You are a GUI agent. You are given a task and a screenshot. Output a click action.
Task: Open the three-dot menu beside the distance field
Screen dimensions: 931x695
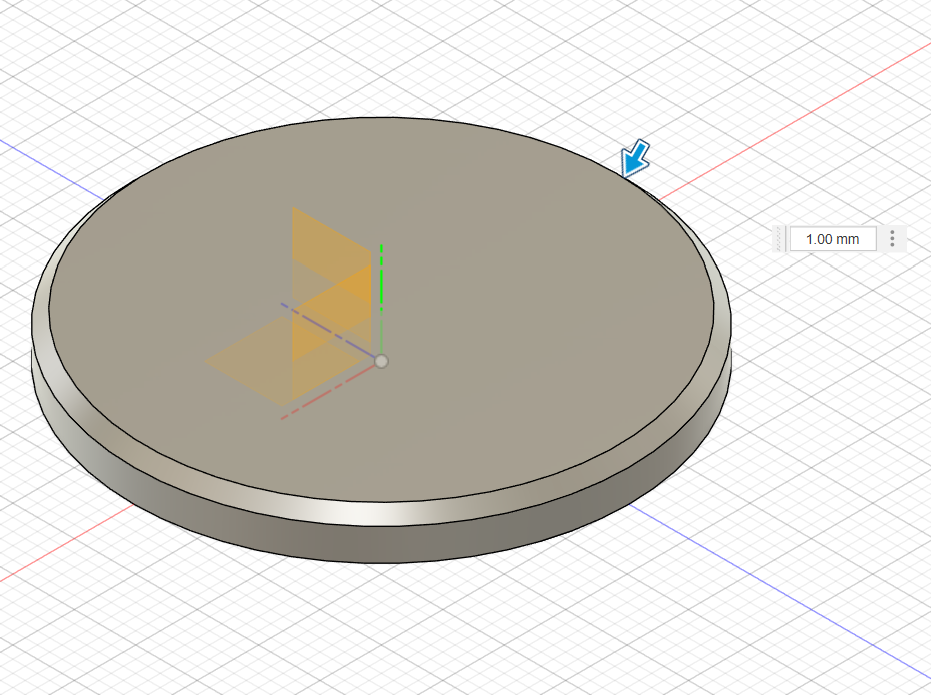coord(892,239)
